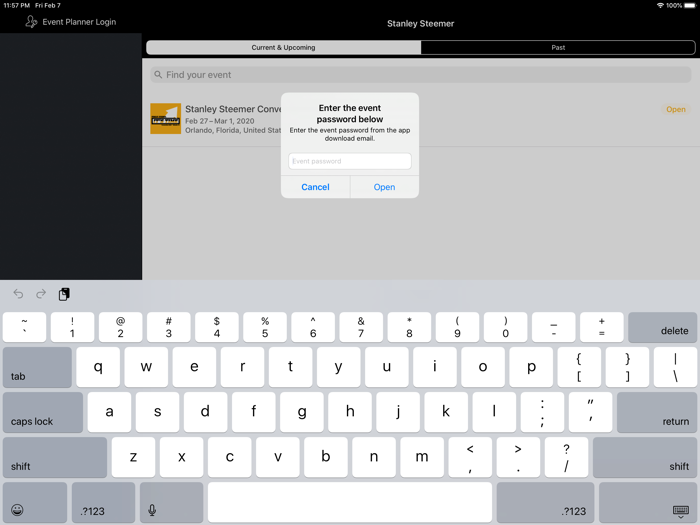Switch to the Past tab
Viewport: 700px width, 525px height.
click(558, 47)
